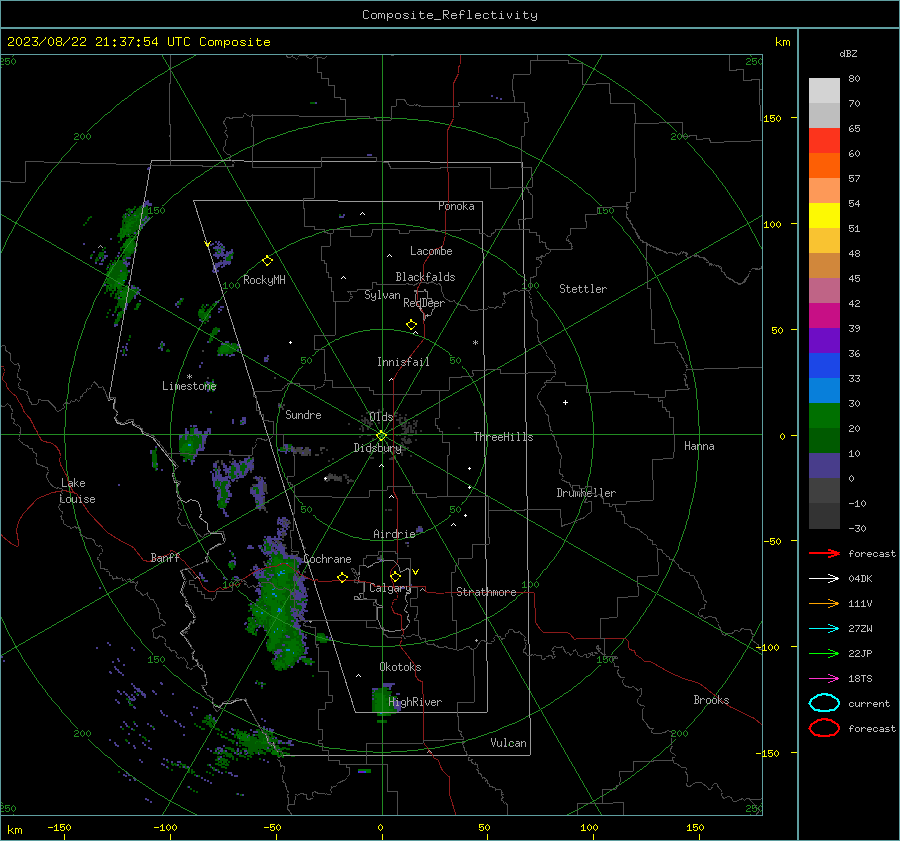The height and width of the screenshot is (841, 900).
Task: Click the yellow diamond marker near RockyMH
Action: point(267,261)
